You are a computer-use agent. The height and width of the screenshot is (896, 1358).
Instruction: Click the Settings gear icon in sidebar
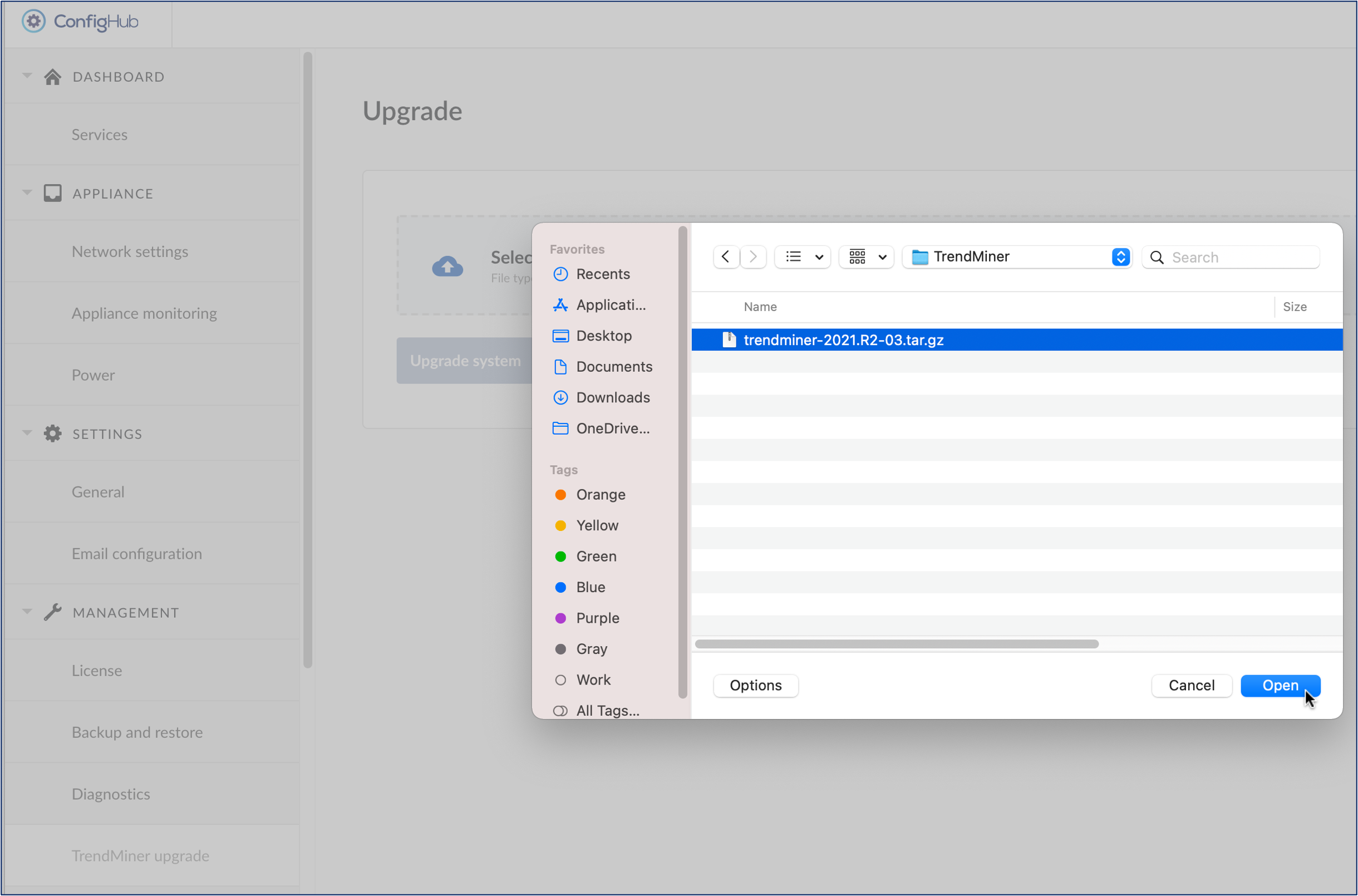52,434
